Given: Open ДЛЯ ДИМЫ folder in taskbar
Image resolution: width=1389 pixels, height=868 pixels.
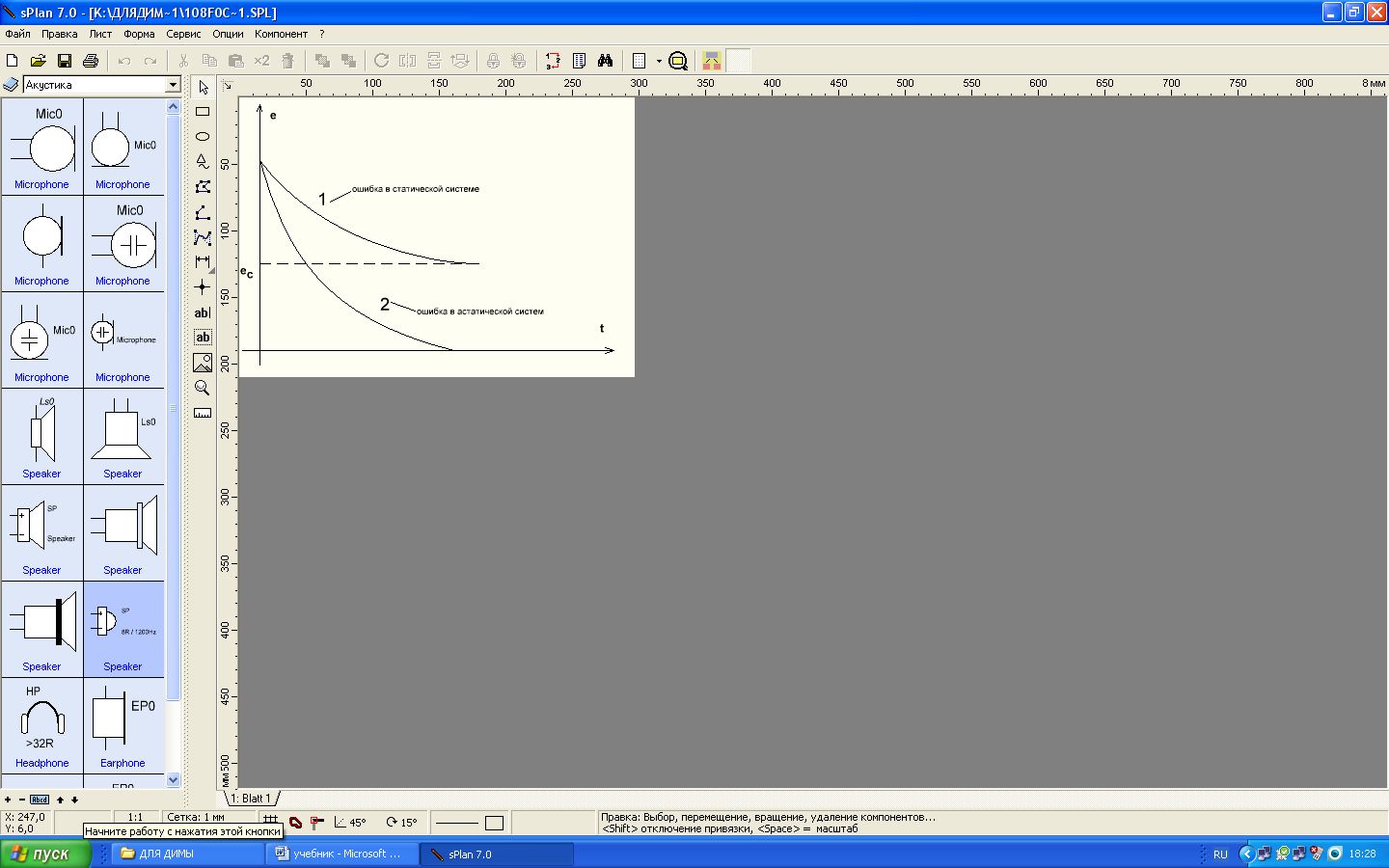Looking at the screenshot, I should click(188, 854).
